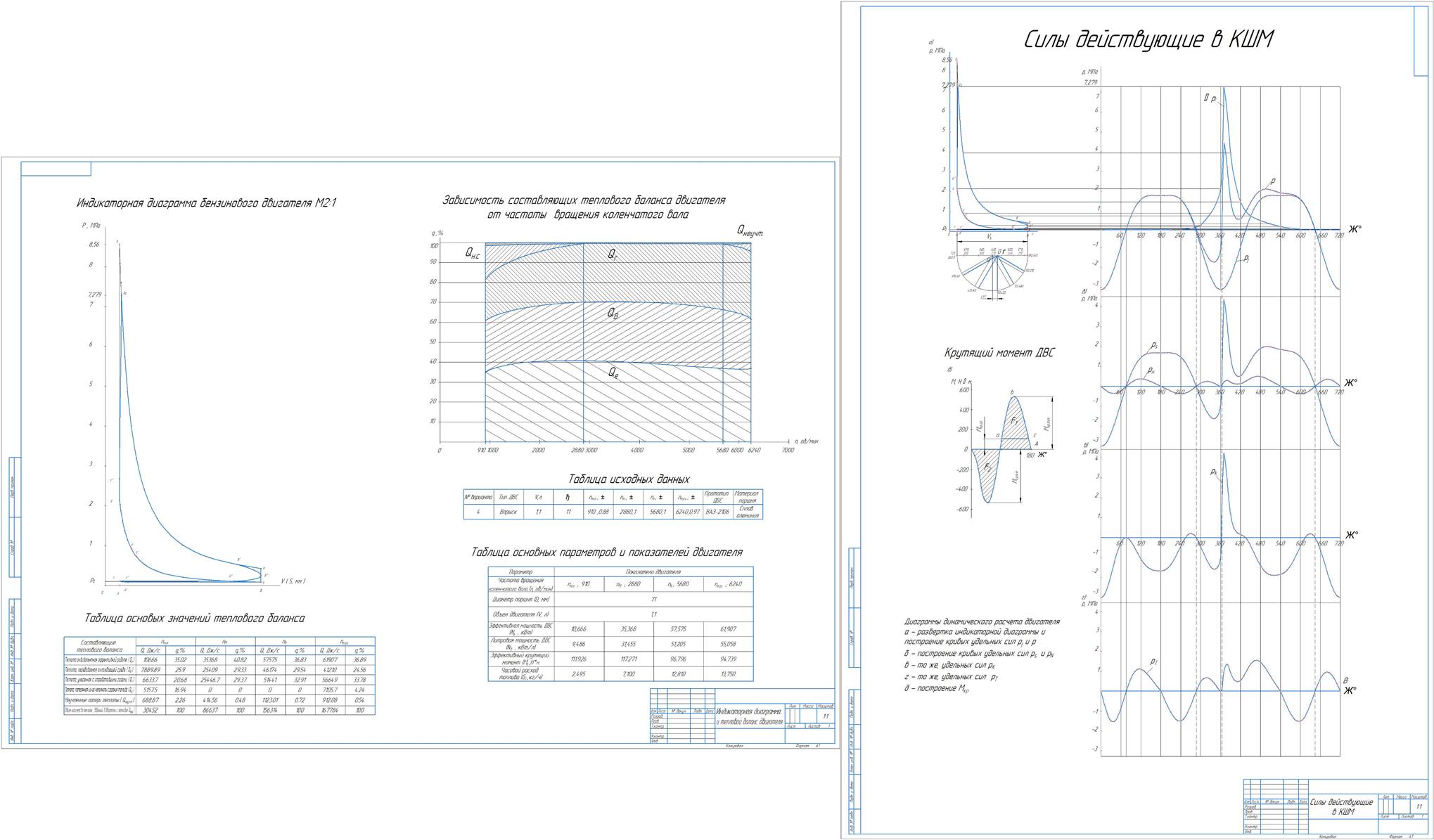
Task: Click the 'pj' curve label on top graph
Action: pyautogui.click(x=1246, y=259)
